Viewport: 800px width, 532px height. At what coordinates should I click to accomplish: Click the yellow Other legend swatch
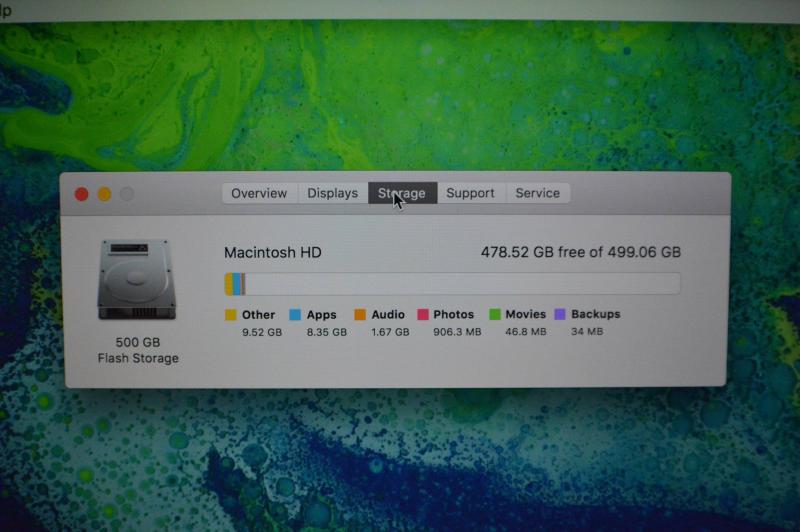click(x=231, y=315)
